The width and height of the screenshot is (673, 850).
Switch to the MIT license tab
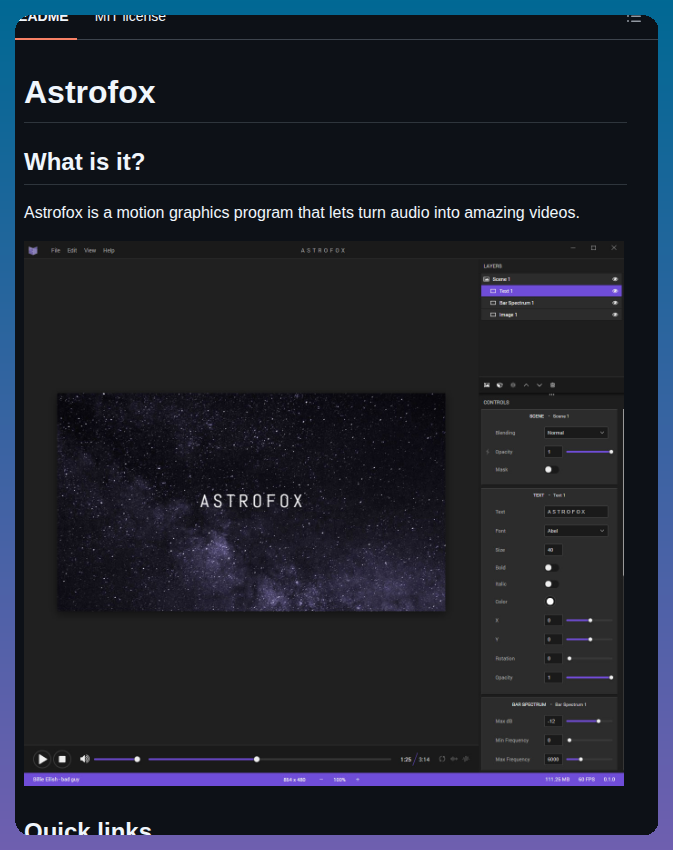pos(130,18)
